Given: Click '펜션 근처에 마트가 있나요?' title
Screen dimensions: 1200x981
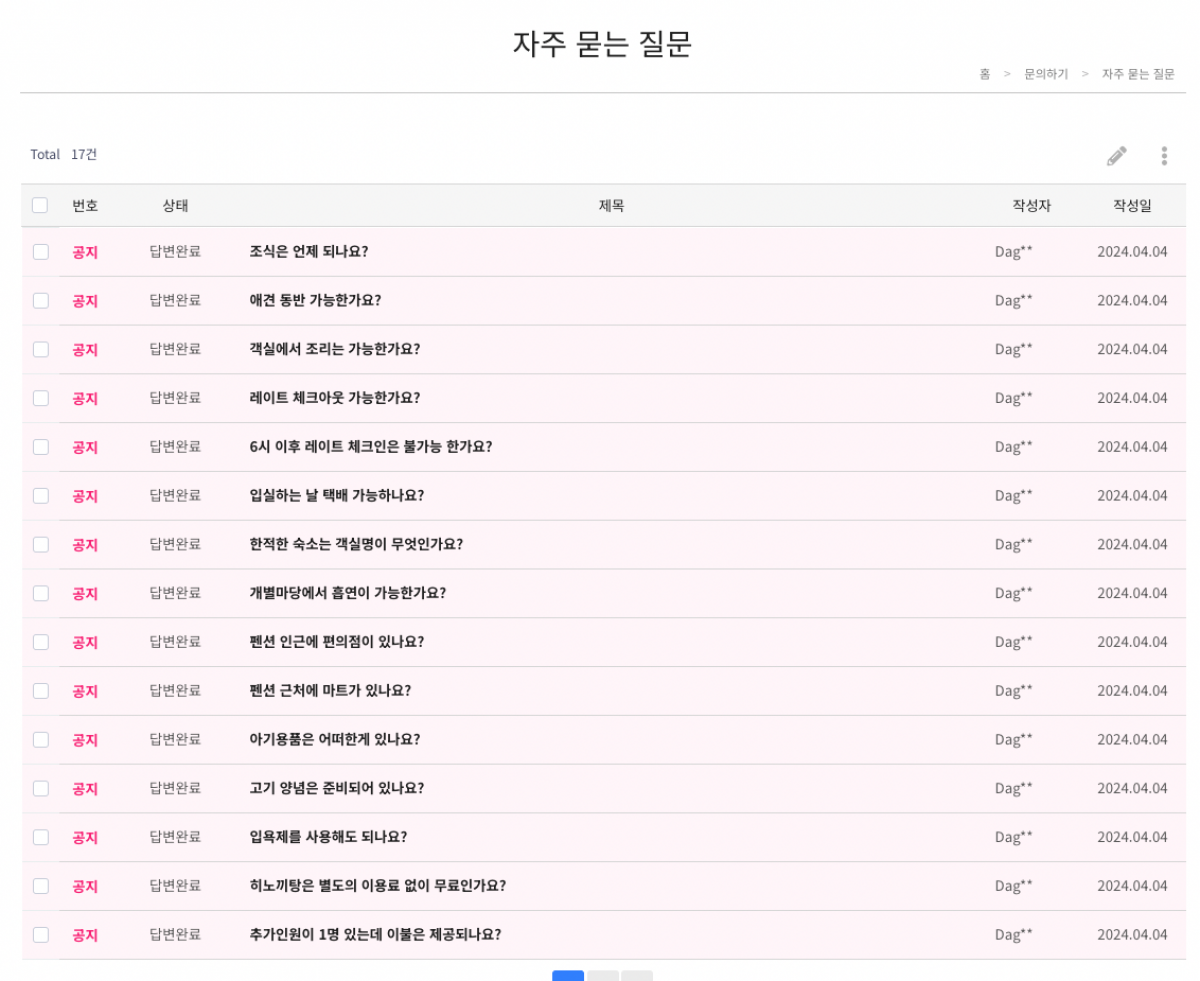Looking at the screenshot, I should pyautogui.click(x=330, y=691).
